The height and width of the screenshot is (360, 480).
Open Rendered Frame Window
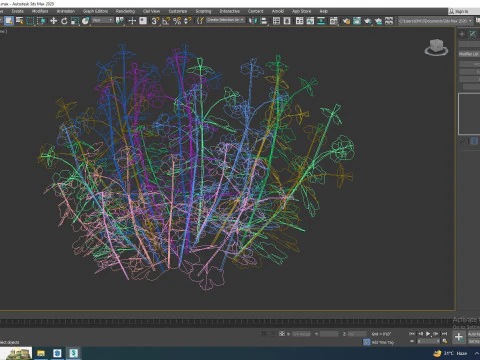click(357, 21)
